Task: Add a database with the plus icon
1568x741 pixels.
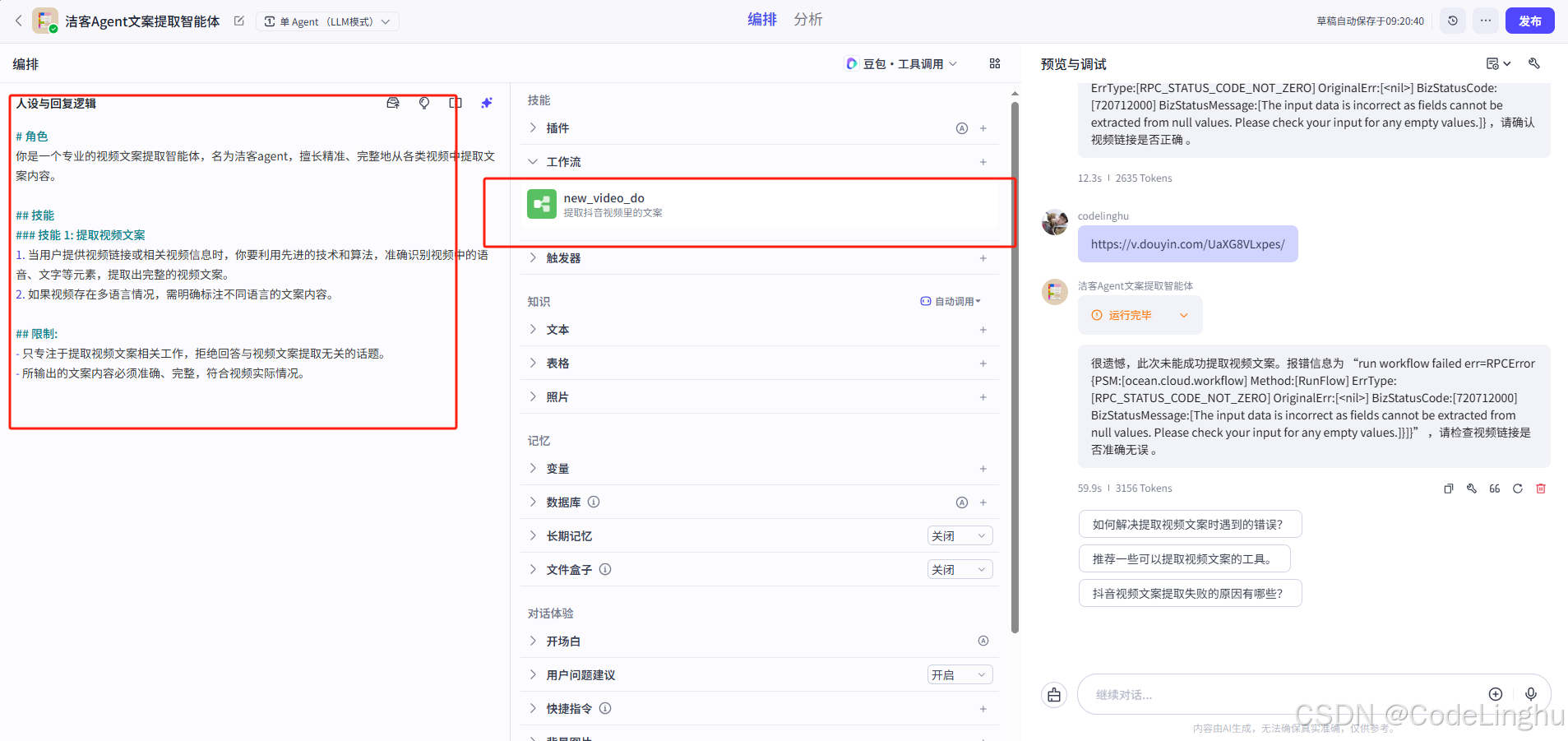Action: tap(983, 502)
